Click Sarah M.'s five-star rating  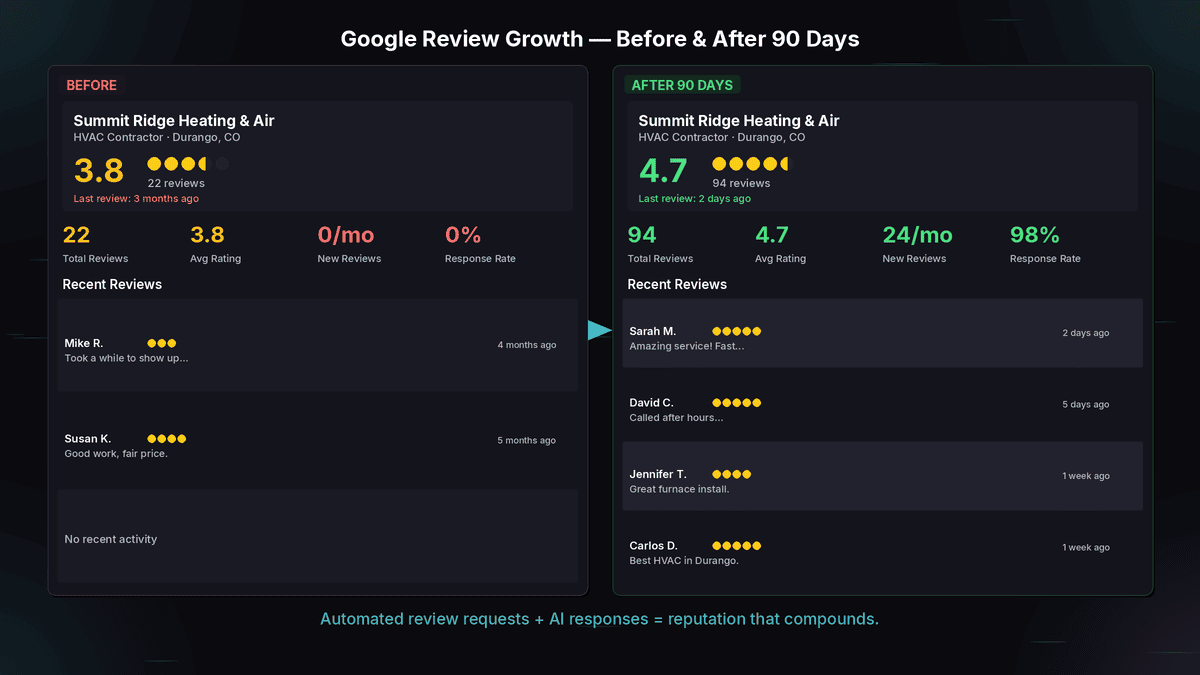point(737,331)
